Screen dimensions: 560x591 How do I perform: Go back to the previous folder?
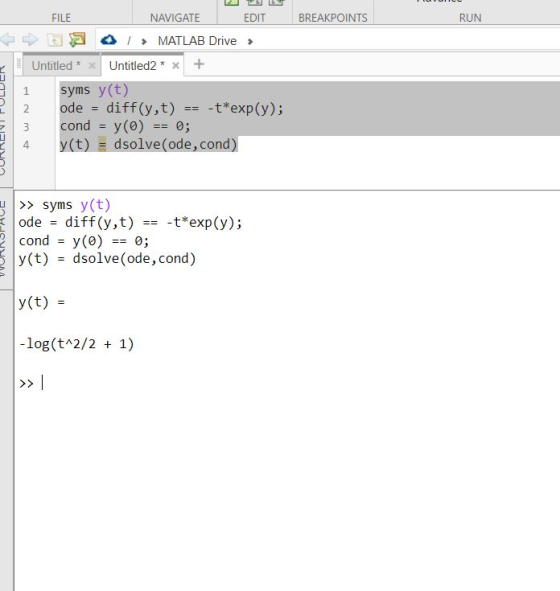tap(8, 40)
